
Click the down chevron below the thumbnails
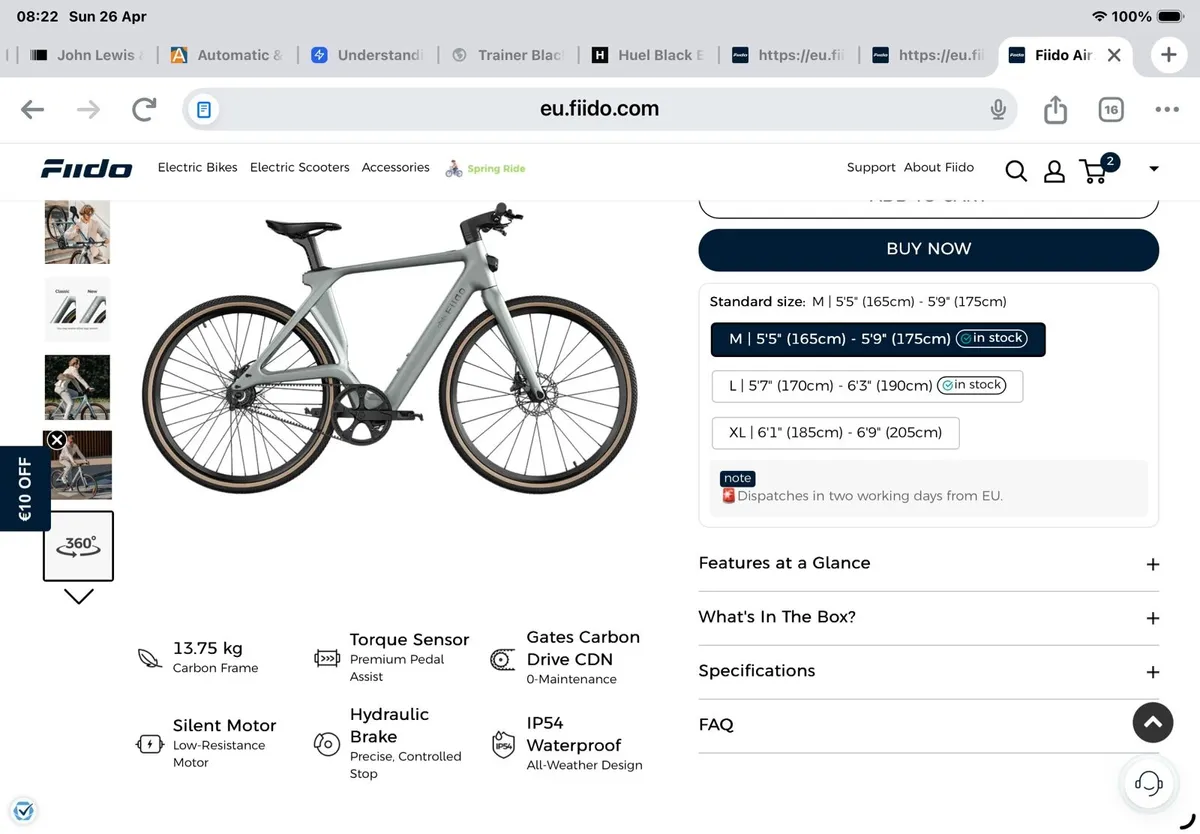pos(78,596)
